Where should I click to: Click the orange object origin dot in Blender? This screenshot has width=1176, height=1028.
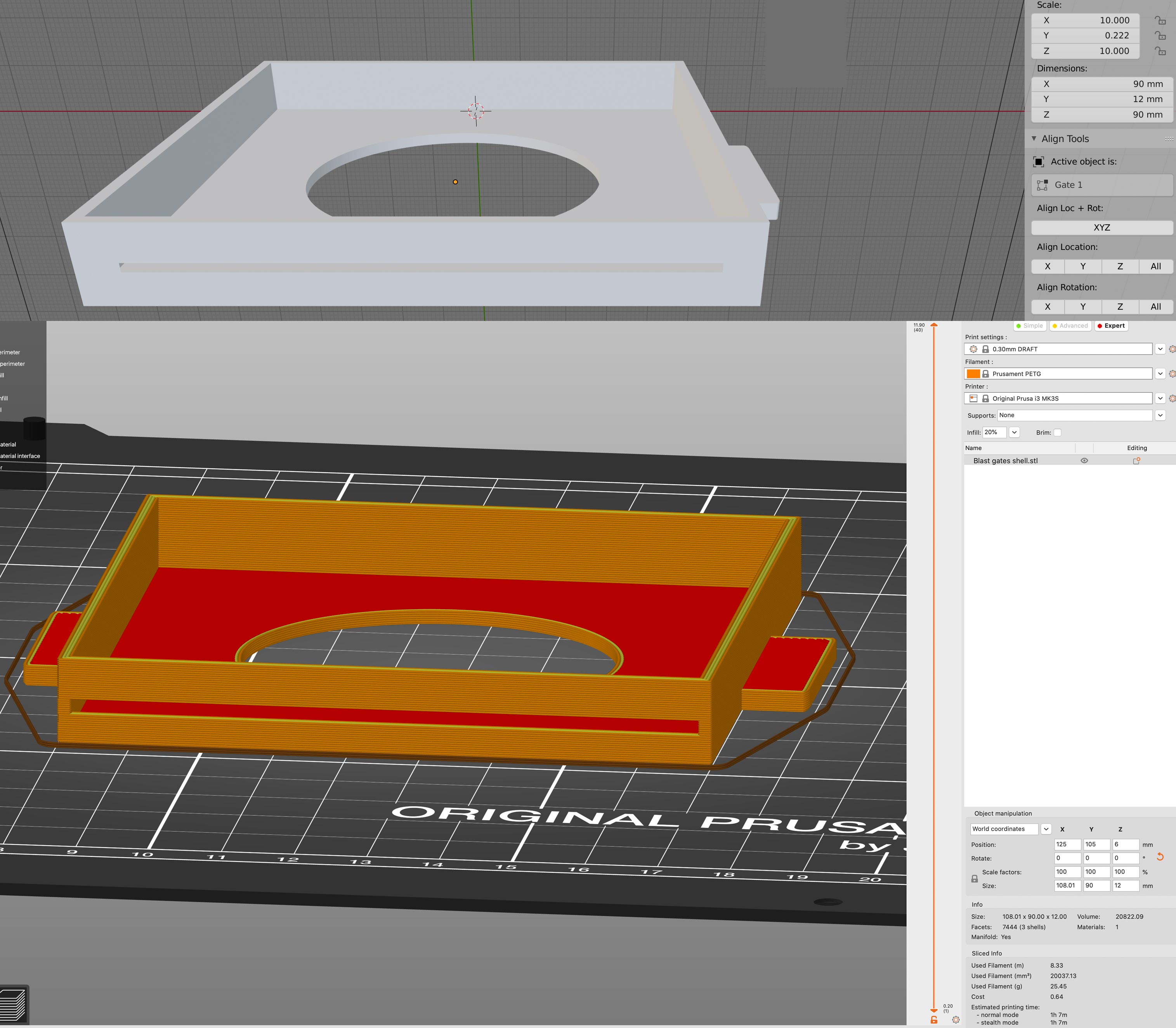click(x=456, y=182)
